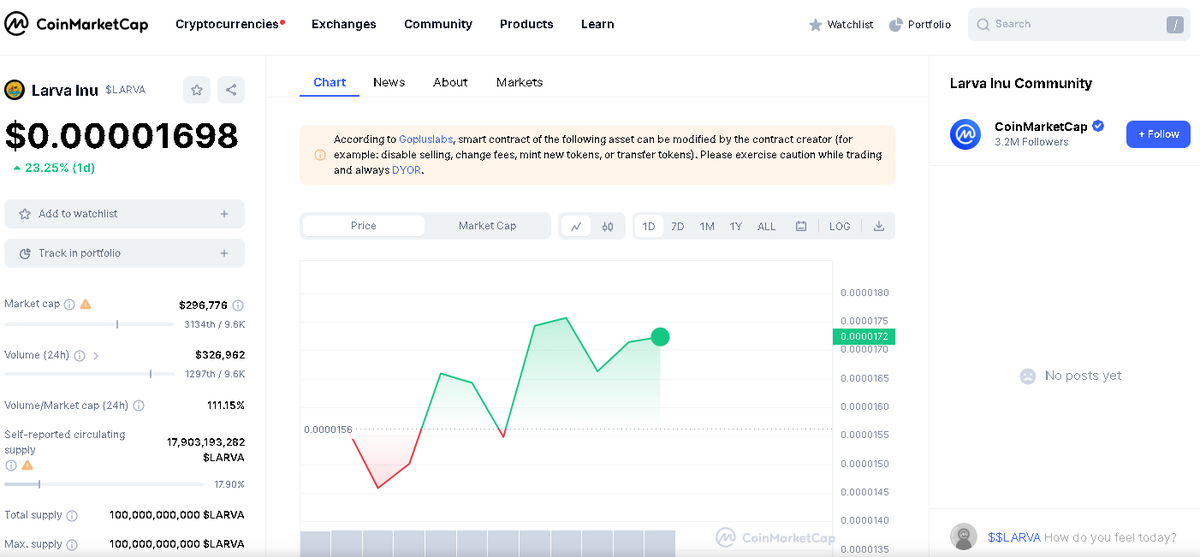Screen dimensions: 1200x557
Task: Click the Larva Inu coin logo
Action: pos(14,90)
